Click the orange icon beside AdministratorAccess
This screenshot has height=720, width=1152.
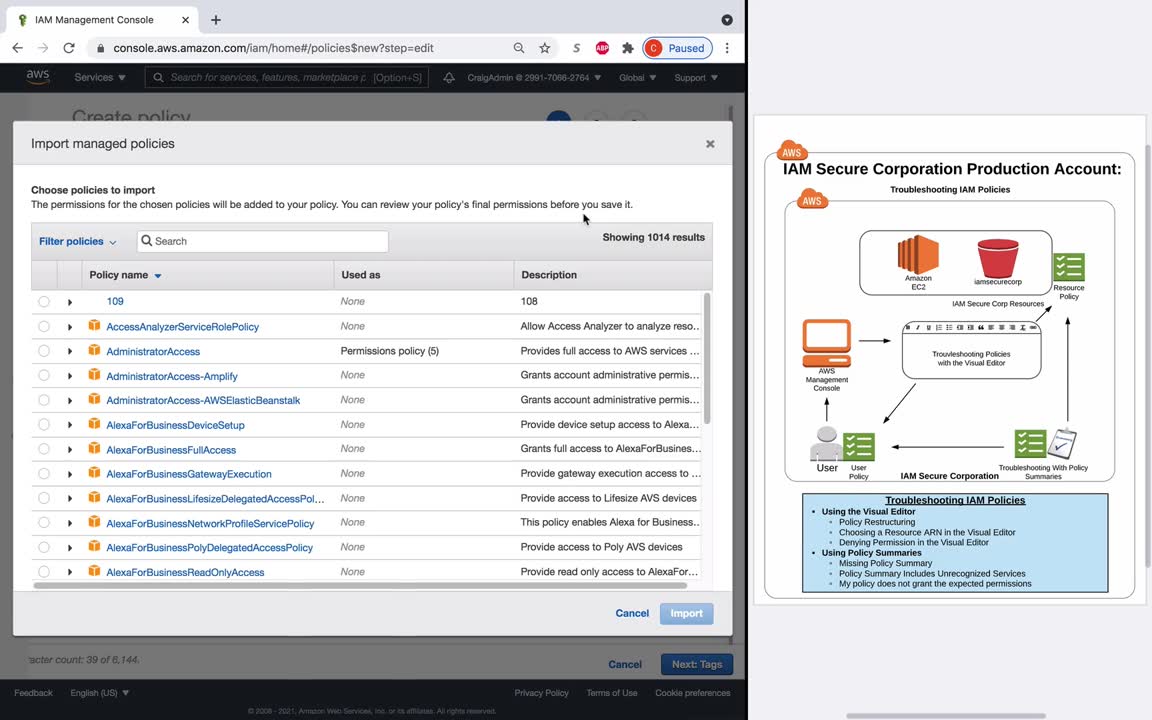pyautogui.click(x=94, y=350)
